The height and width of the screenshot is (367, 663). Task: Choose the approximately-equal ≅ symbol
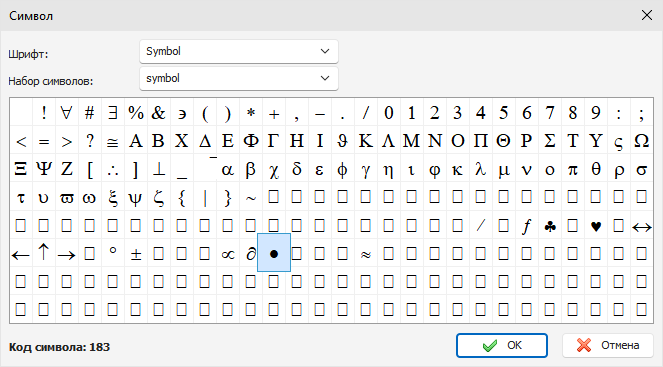pos(112,141)
